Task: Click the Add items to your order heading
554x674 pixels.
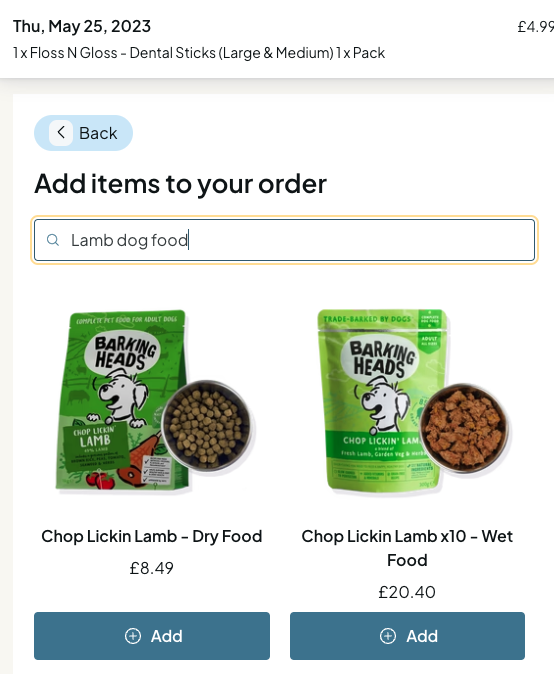Action: click(181, 184)
